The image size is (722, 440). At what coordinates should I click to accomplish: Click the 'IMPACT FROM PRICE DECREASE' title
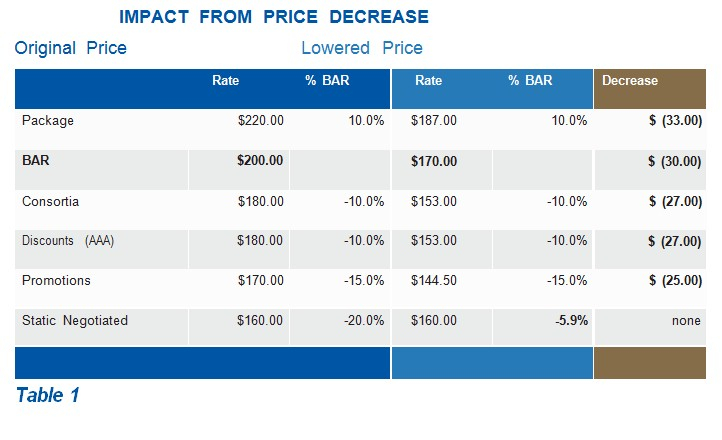coord(273,17)
